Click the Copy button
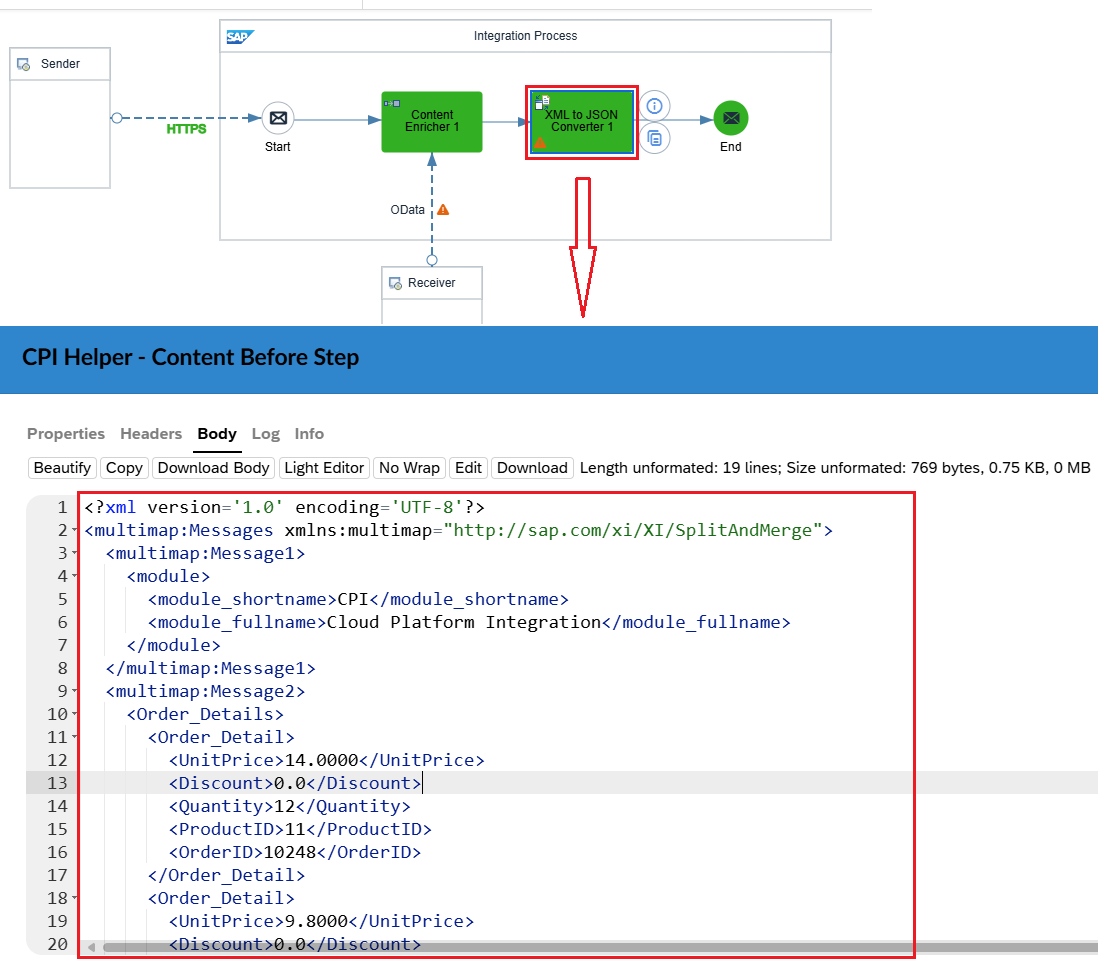 pos(124,467)
